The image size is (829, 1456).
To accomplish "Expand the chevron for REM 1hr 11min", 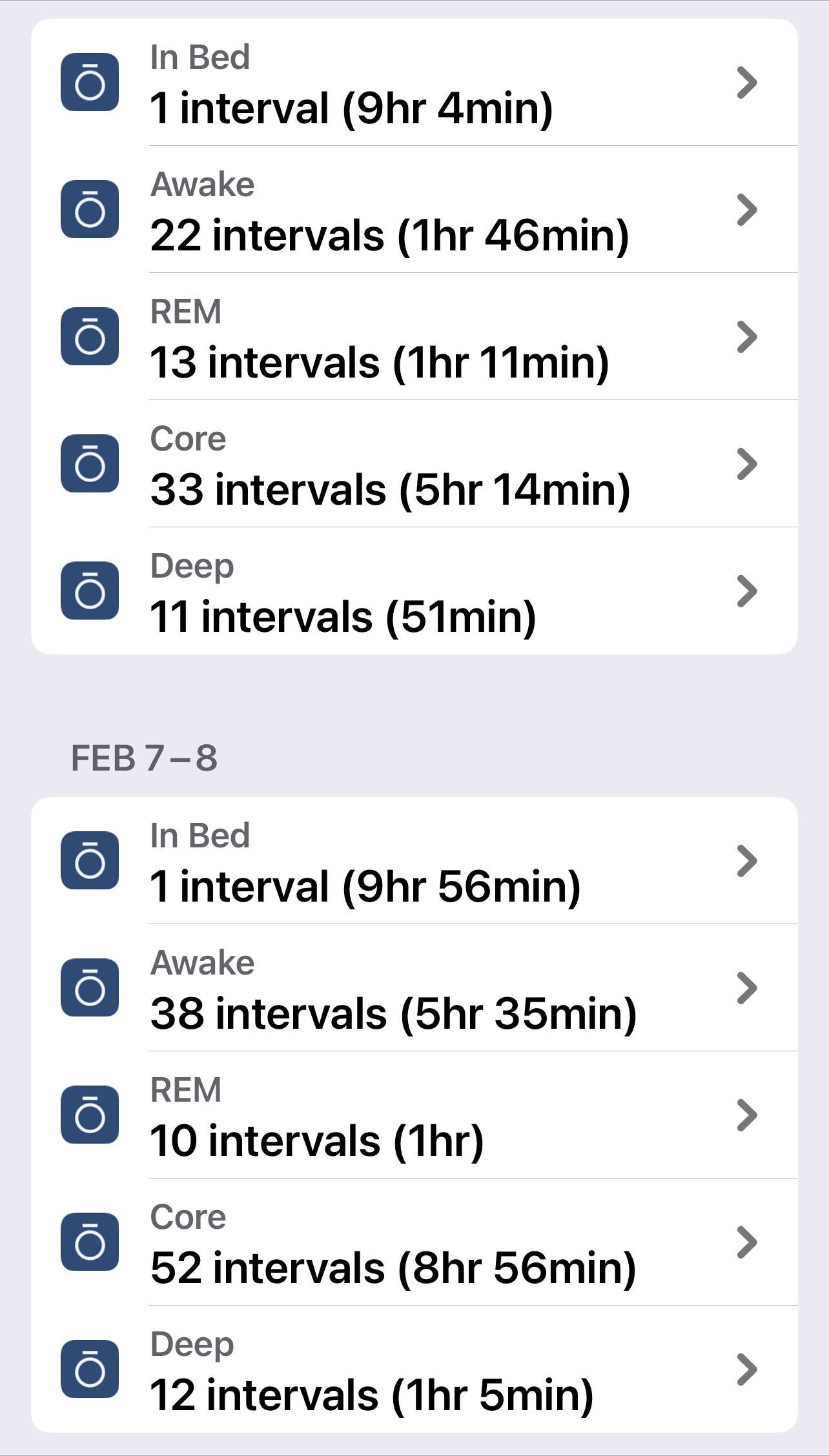I will click(x=747, y=337).
